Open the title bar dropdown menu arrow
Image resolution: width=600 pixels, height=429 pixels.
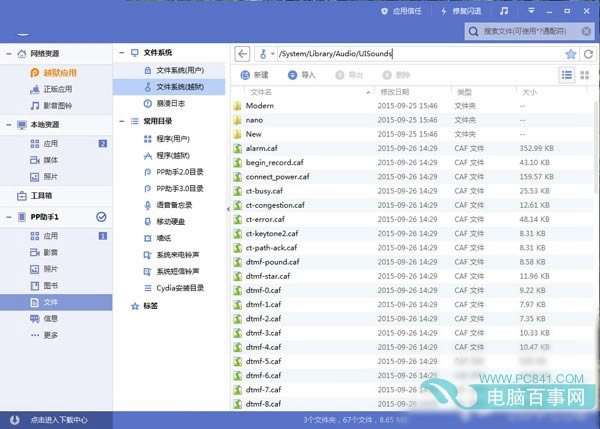[x=531, y=11]
